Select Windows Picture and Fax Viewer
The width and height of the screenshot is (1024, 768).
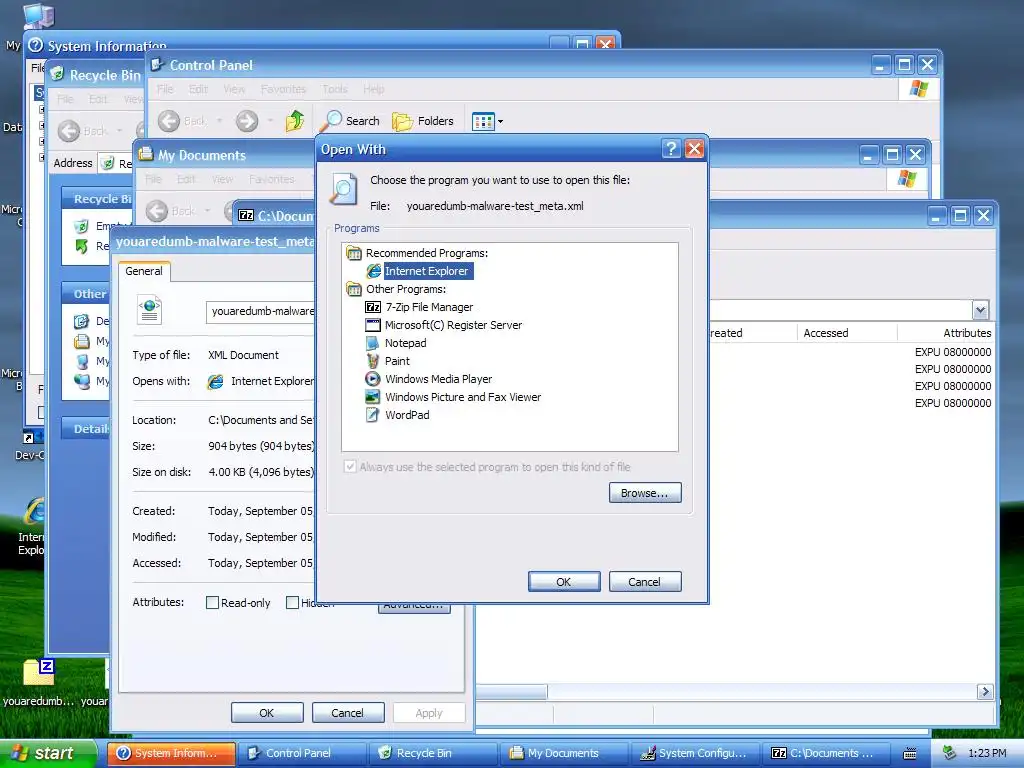pyautogui.click(x=463, y=397)
